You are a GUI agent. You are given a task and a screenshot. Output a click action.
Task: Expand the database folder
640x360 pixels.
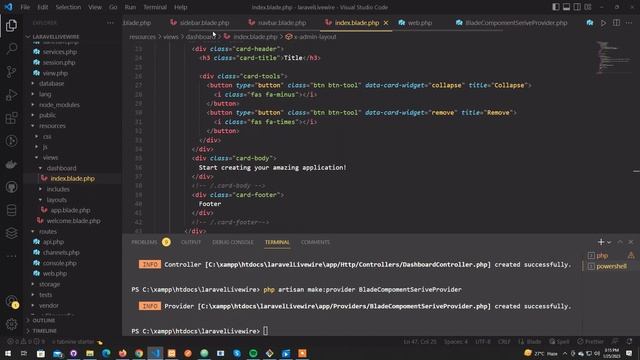point(51,83)
